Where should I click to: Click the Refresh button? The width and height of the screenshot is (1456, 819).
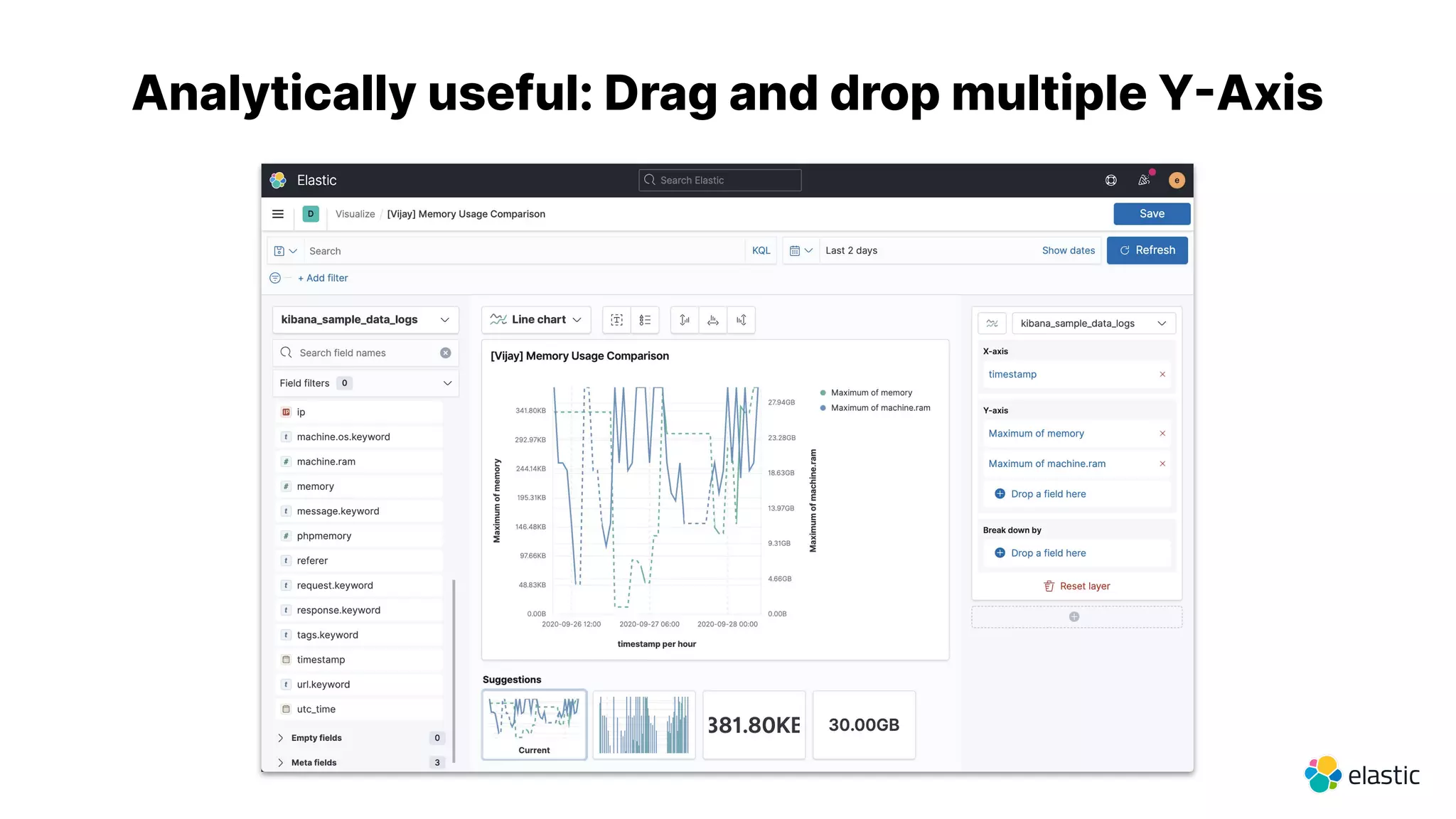point(1147,250)
